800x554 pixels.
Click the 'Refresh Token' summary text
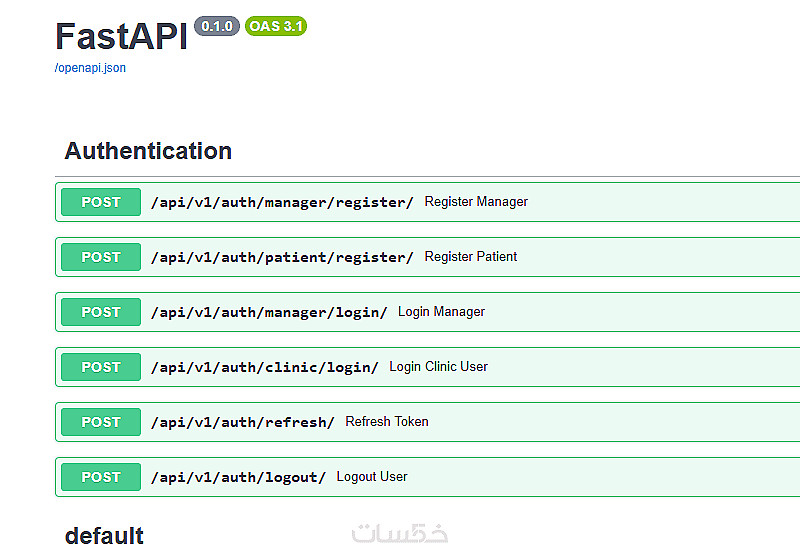387,421
